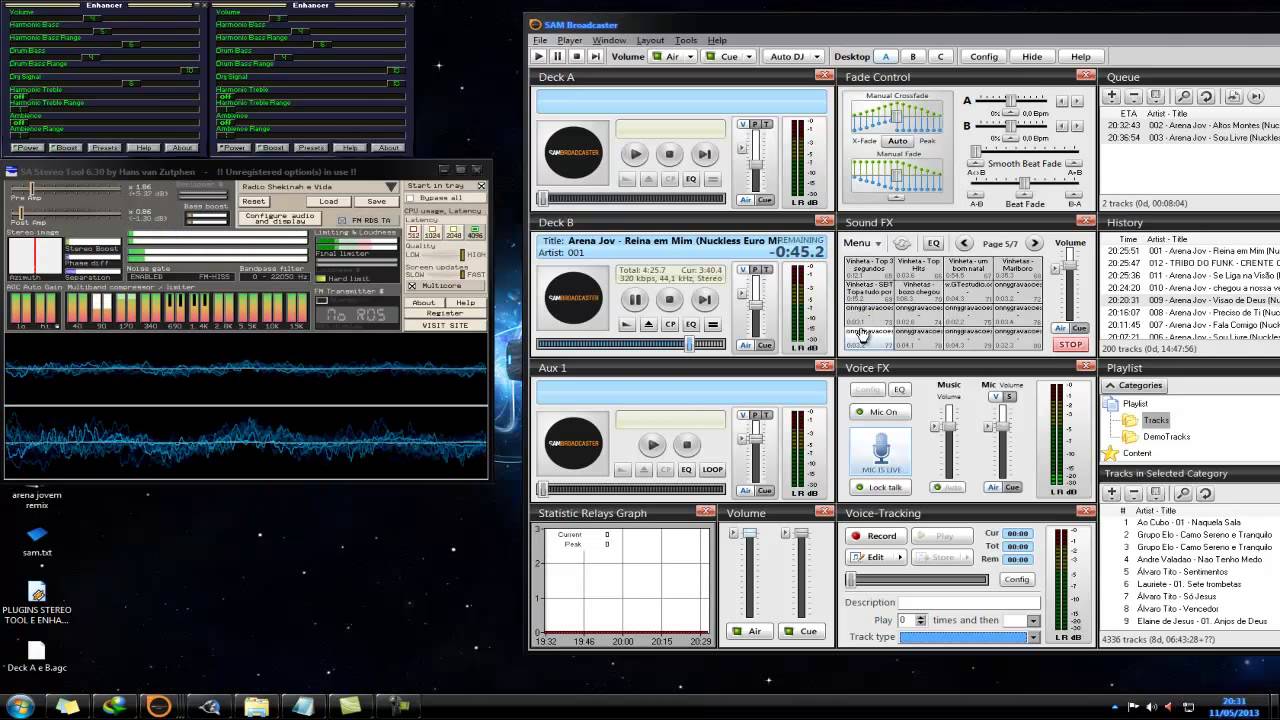The width and height of the screenshot is (1280, 720).
Task: Open the Air volume dropdown in the toolbar
Action: tap(688, 57)
